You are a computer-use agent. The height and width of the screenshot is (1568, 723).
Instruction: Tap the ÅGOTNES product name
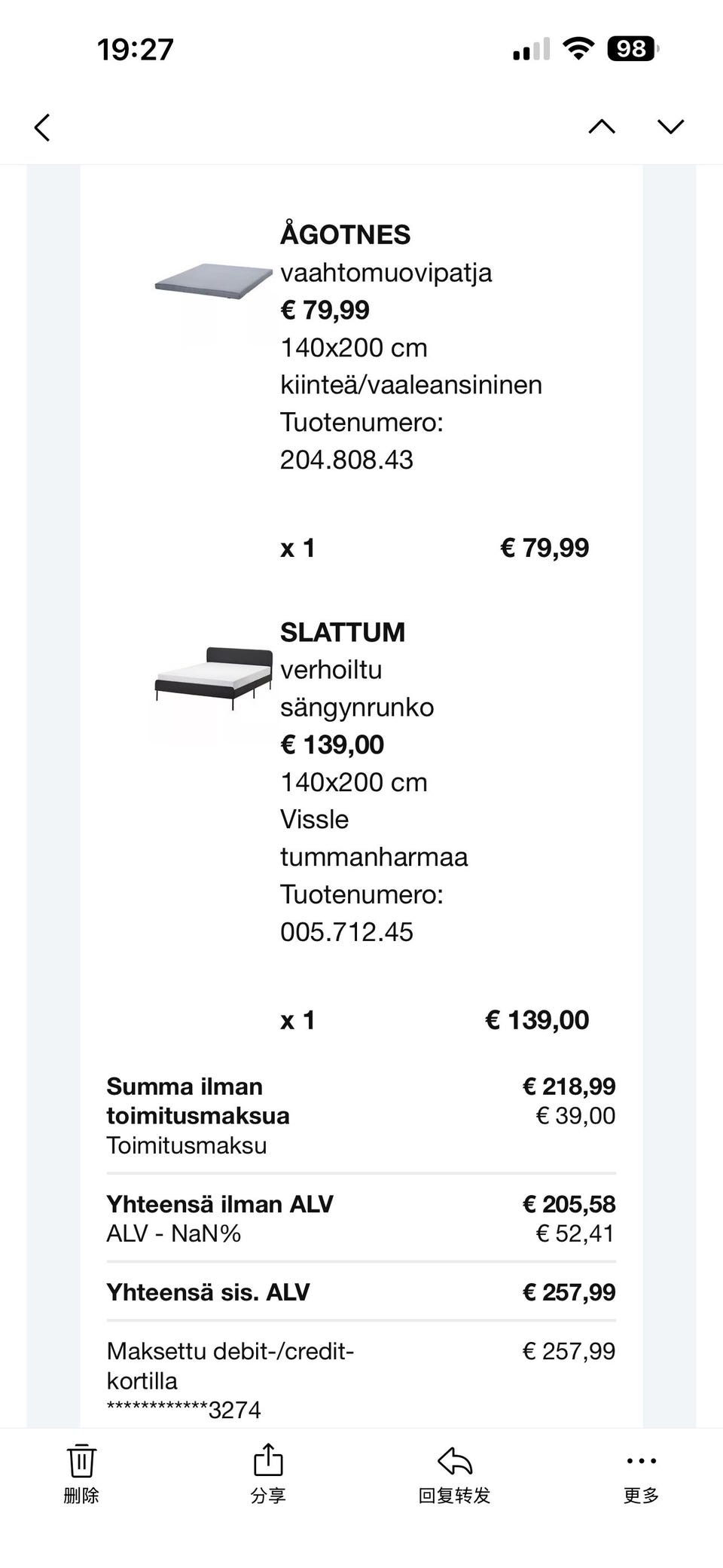click(x=346, y=234)
